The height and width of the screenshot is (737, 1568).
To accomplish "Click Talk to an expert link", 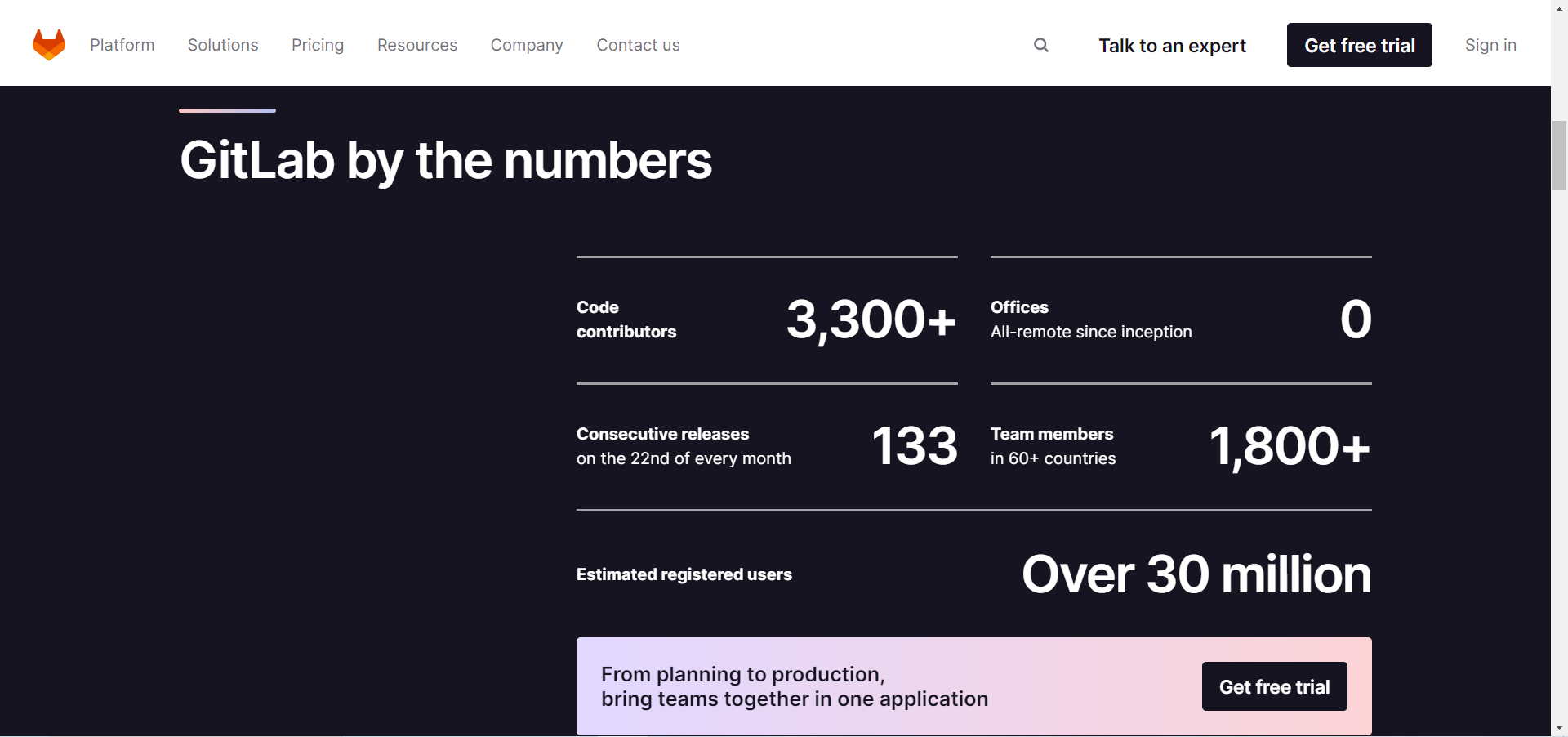I will (1172, 46).
